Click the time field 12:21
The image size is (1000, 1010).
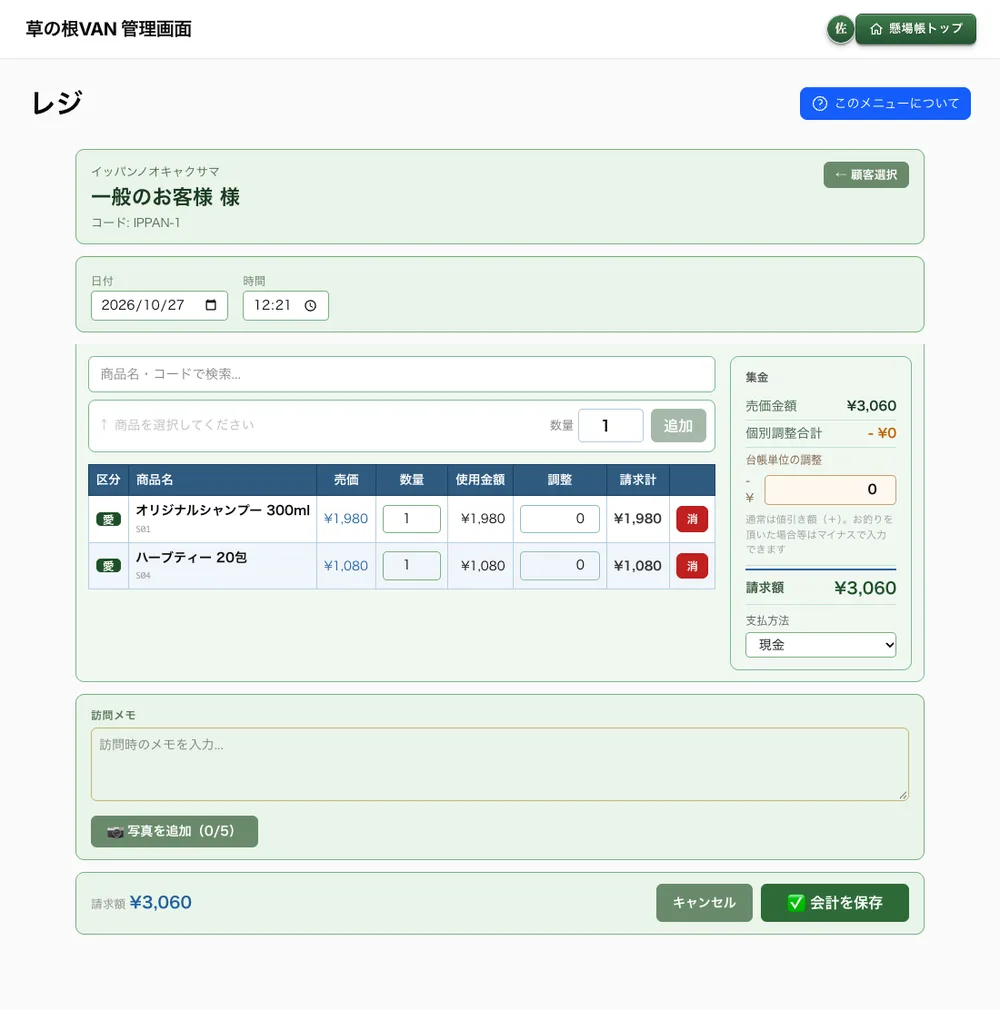click(285, 305)
